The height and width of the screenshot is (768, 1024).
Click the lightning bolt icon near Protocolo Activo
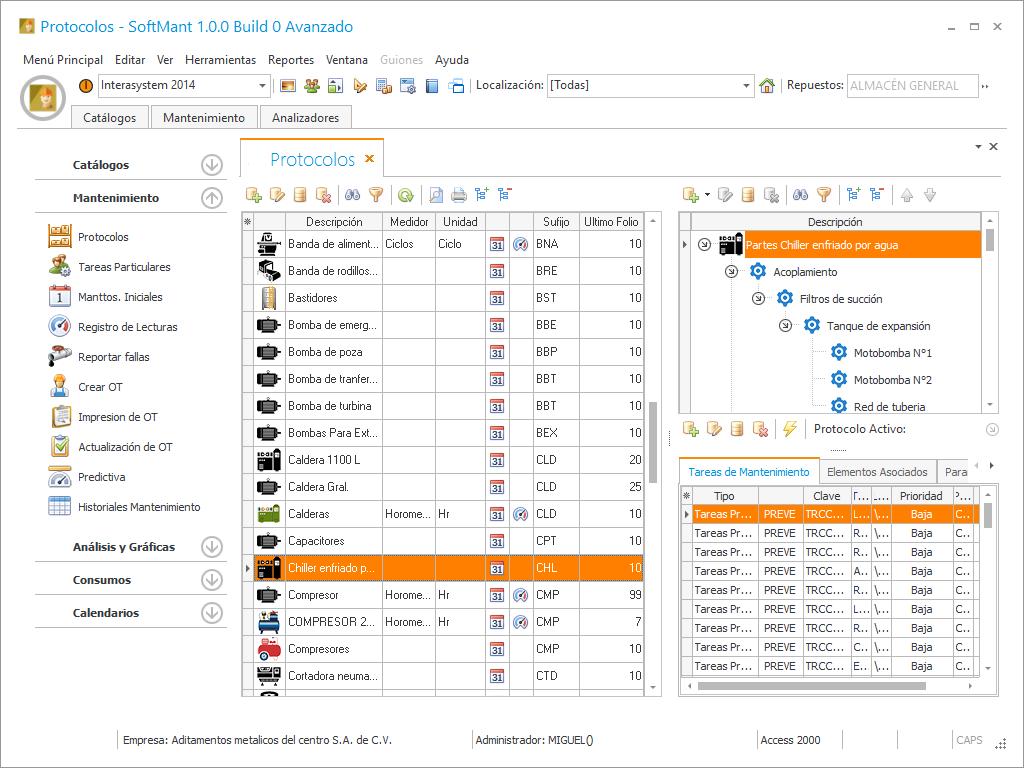pyautogui.click(x=789, y=429)
